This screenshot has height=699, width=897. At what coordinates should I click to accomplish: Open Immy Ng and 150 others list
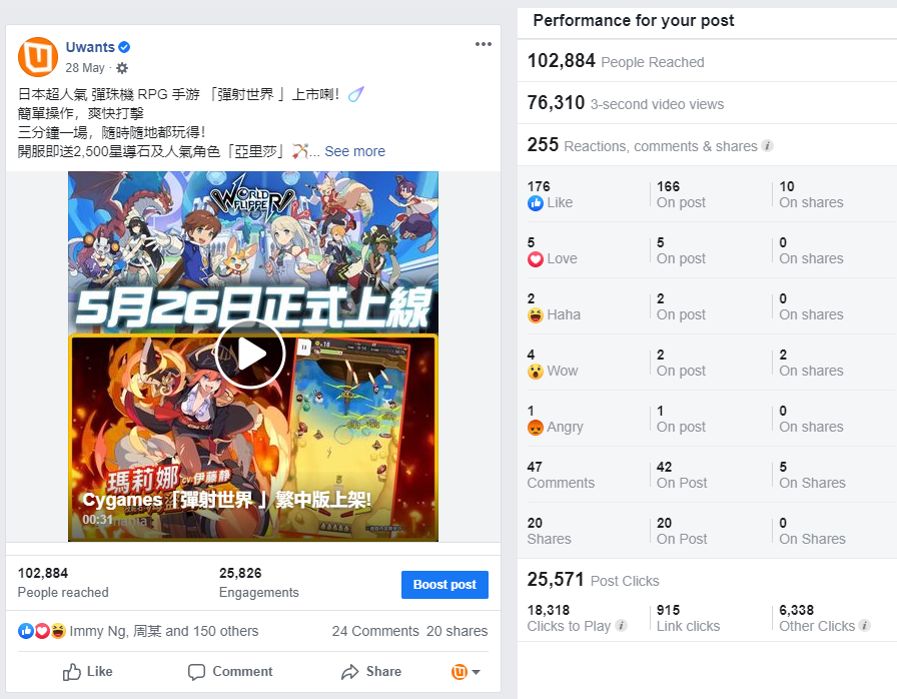tap(164, 631)
